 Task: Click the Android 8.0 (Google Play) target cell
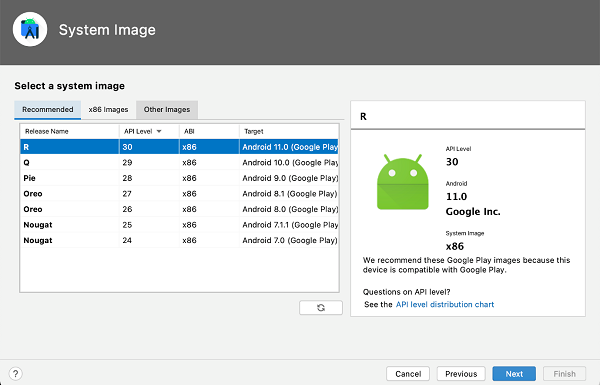289,209
